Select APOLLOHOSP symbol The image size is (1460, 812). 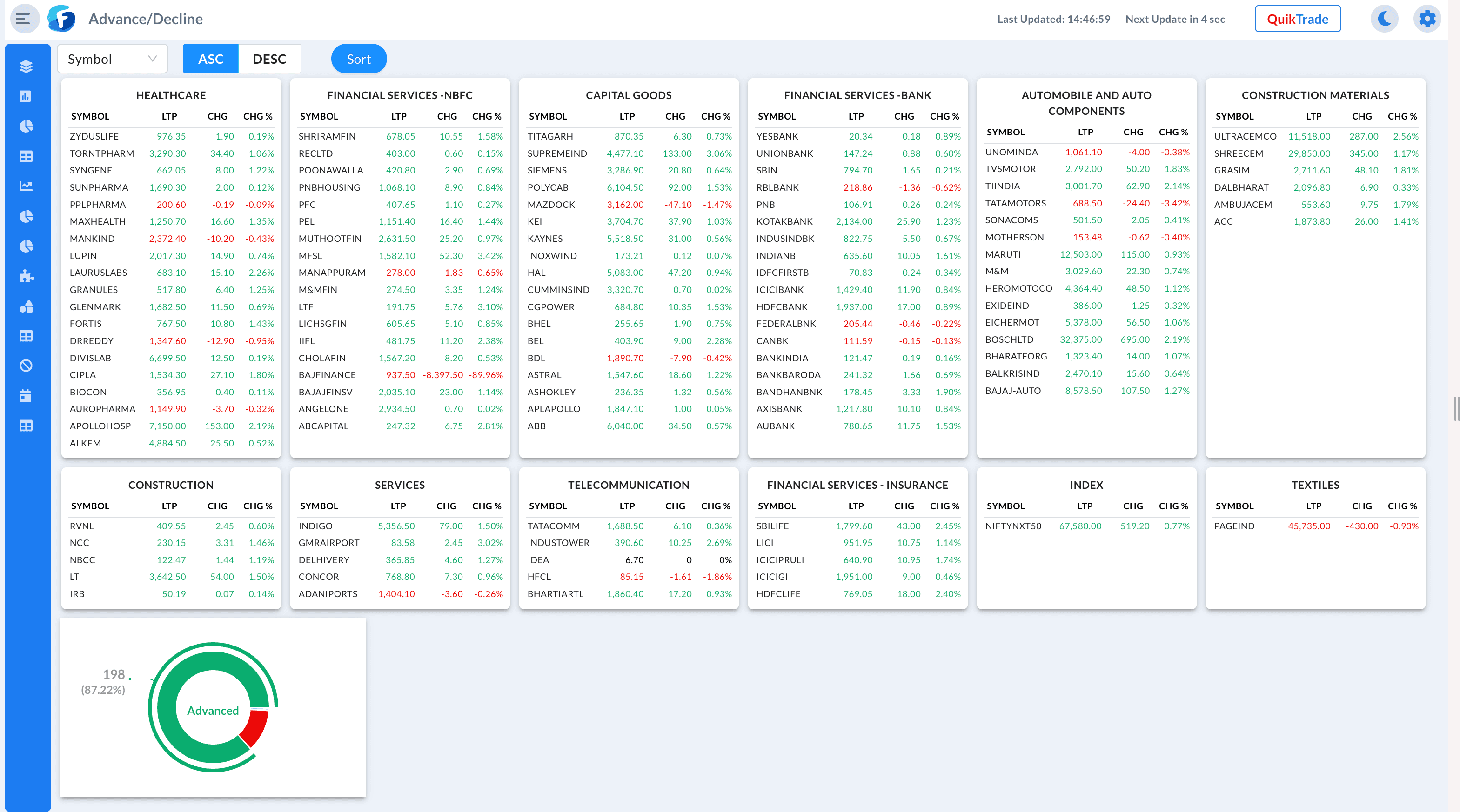click(100, 426)
